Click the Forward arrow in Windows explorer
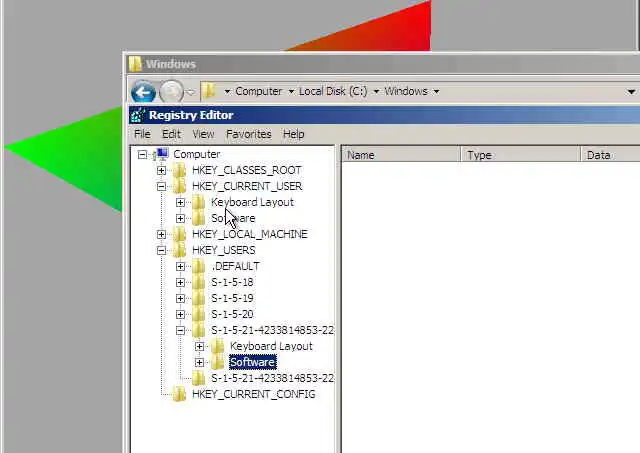This screenshot has height=453, width=640. click(171, 92)
